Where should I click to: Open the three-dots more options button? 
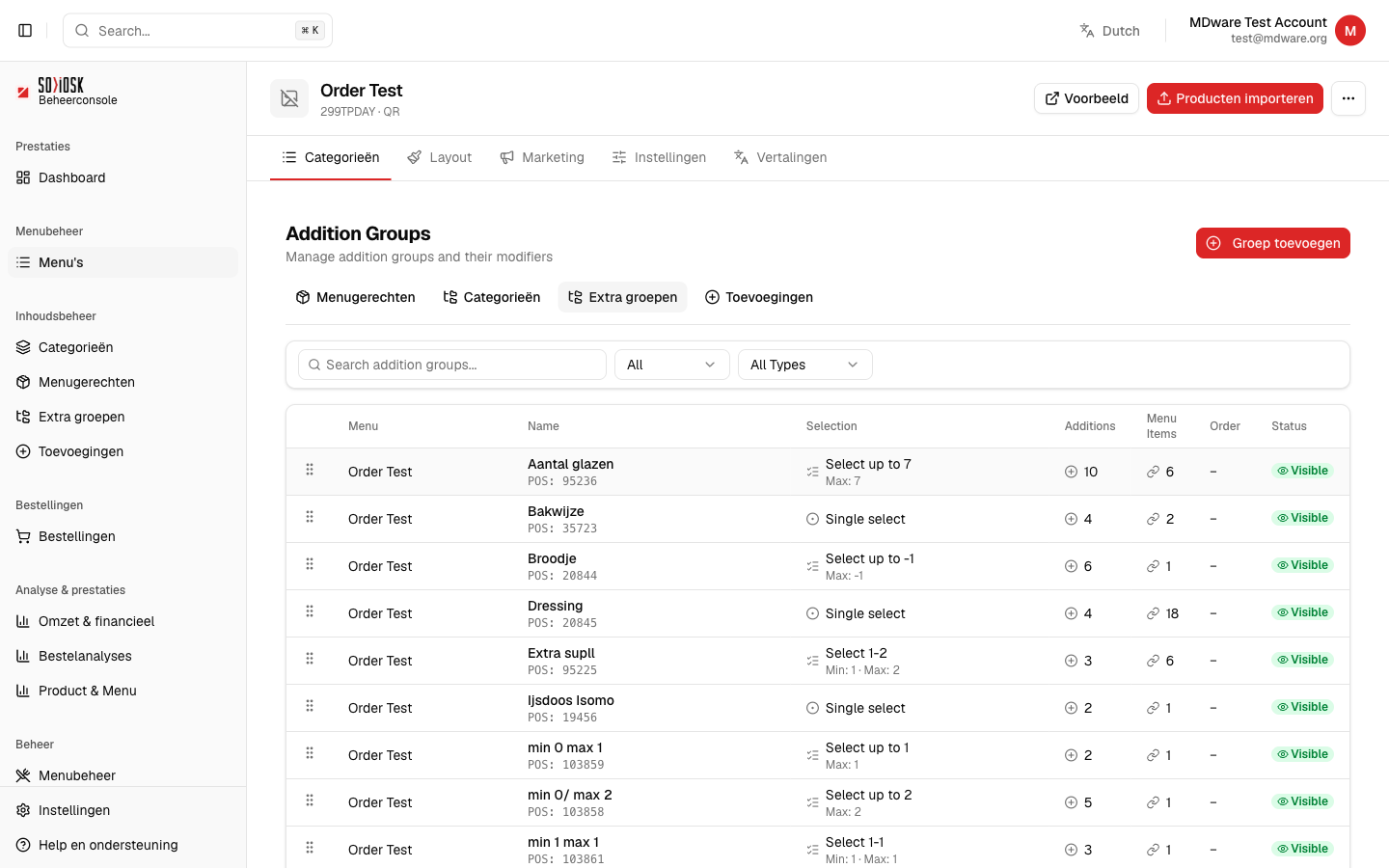coord(1348,98)
